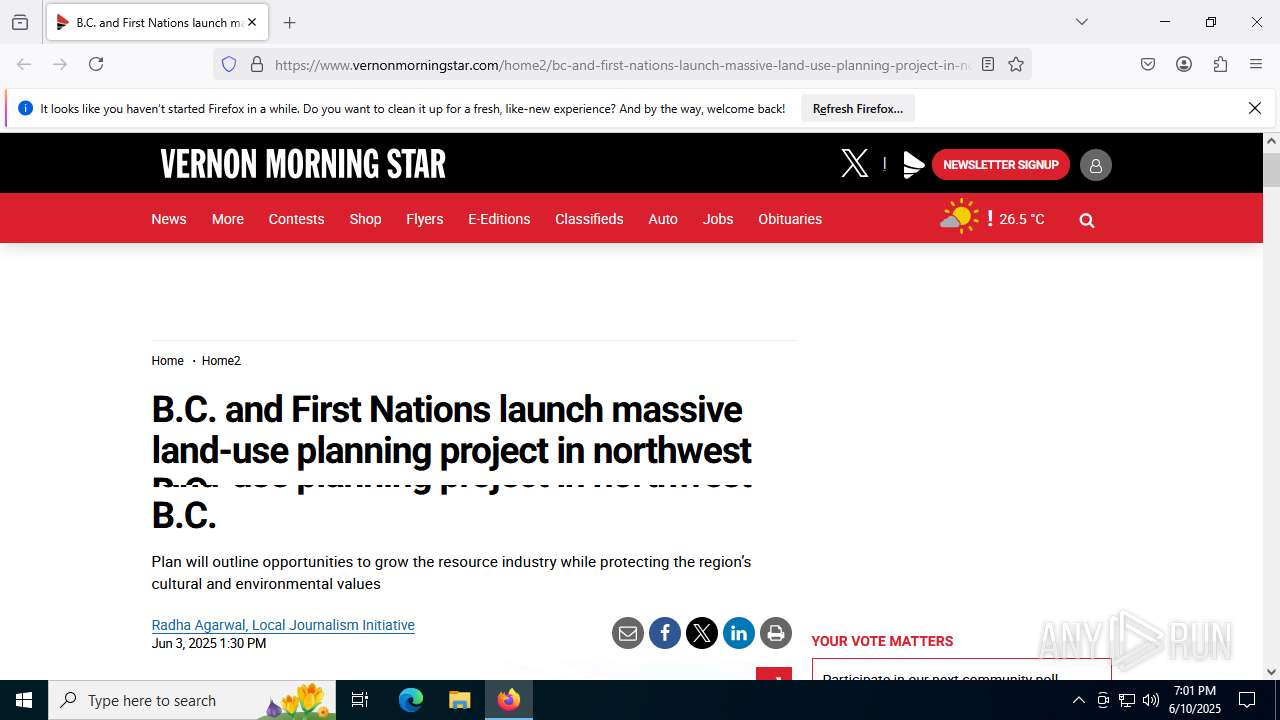Image resolution: width=1280 pixels, height=720 pixels.
Task: Open the X (Twitter) icon in site header
Action: (855, 163)
